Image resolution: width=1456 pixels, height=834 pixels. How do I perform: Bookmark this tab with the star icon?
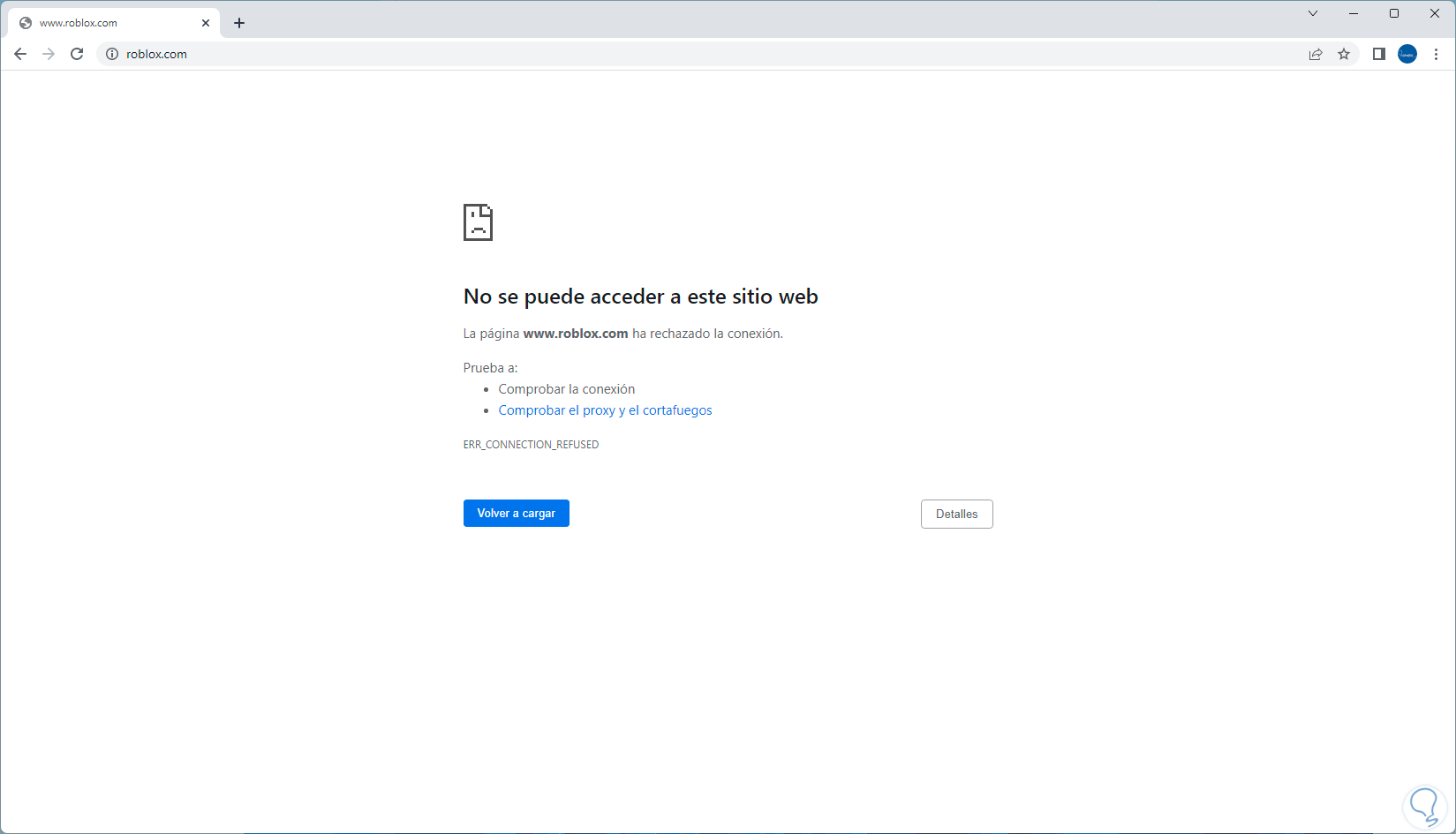[x=1344, y=54]
